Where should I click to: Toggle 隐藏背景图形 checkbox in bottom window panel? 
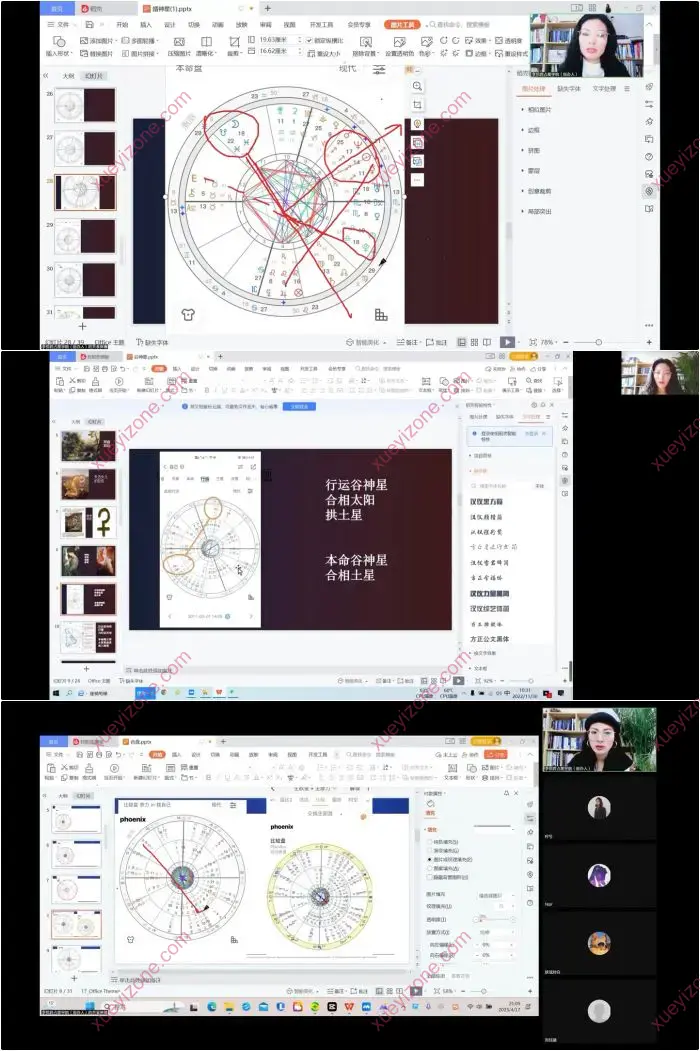(430, 877)
